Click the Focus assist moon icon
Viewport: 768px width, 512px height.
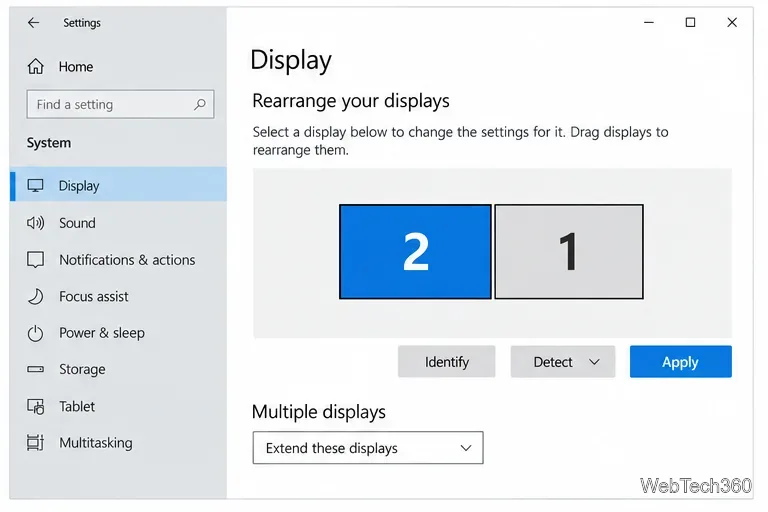pos(35,296)
